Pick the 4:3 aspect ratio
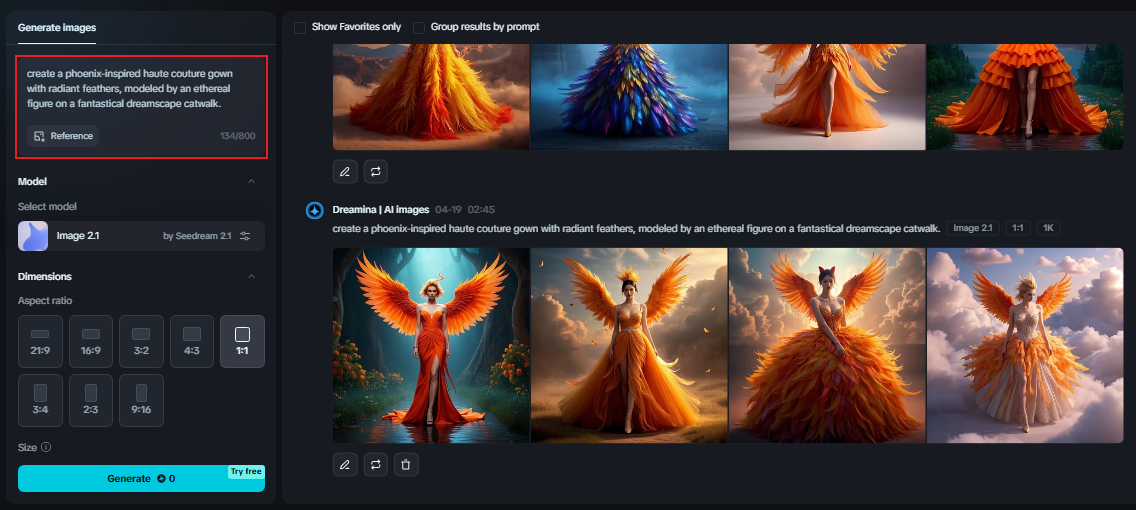This screenshot has width=1136, height=510. 192,341
